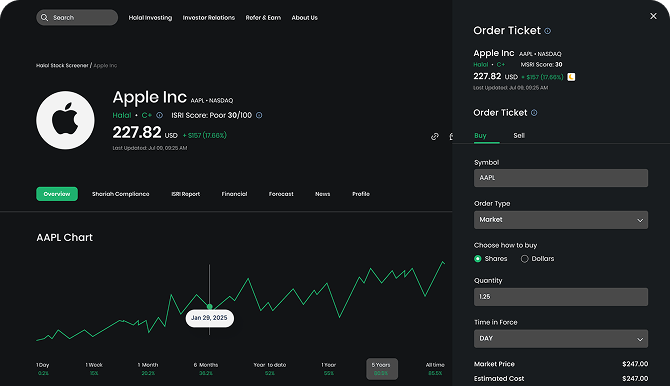Viewport: 670px width, 386px height.
Task: Select the 1 Week chart range
Action: coord(94,368)
